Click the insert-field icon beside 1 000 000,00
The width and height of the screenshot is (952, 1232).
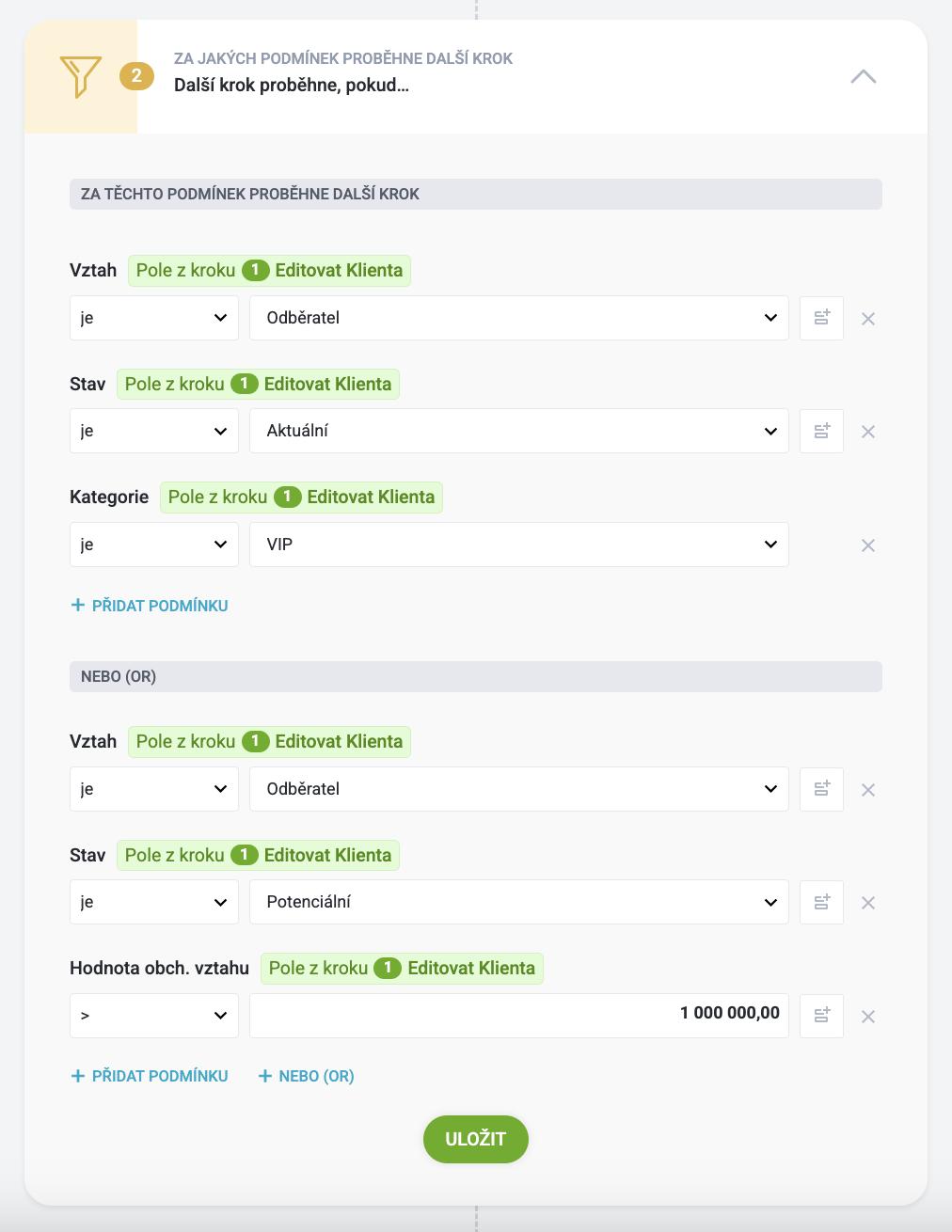(x=821, y=1016)
